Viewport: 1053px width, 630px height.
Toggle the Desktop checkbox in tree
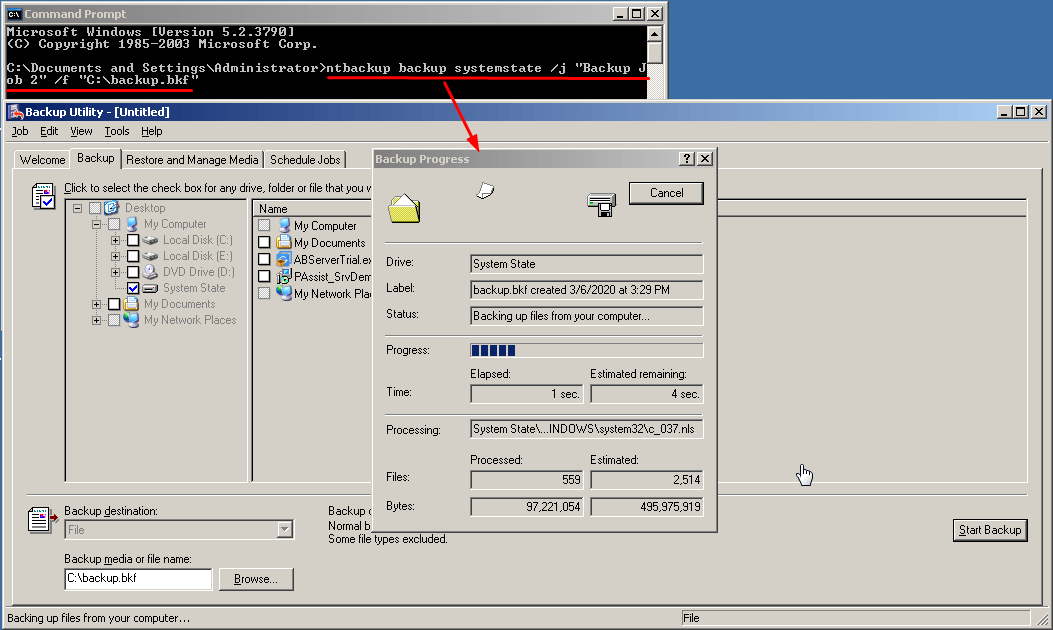(x=95, y=208)
